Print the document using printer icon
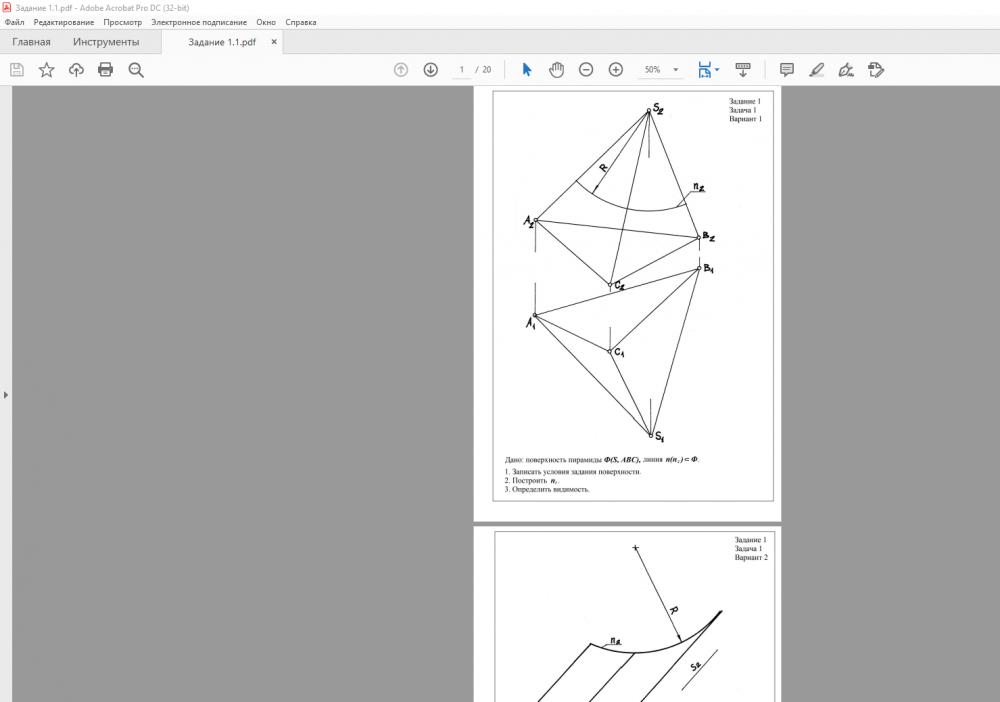Viewport: 1000px width, 702px height. [105, 70]
